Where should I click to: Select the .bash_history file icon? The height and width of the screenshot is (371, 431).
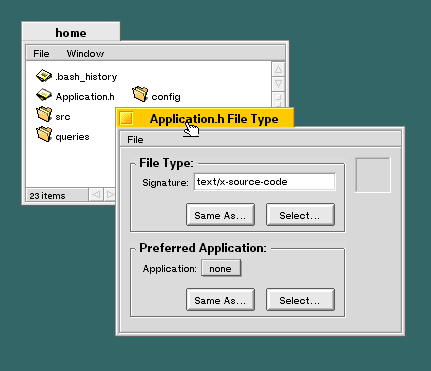click(x=44, y=76)
